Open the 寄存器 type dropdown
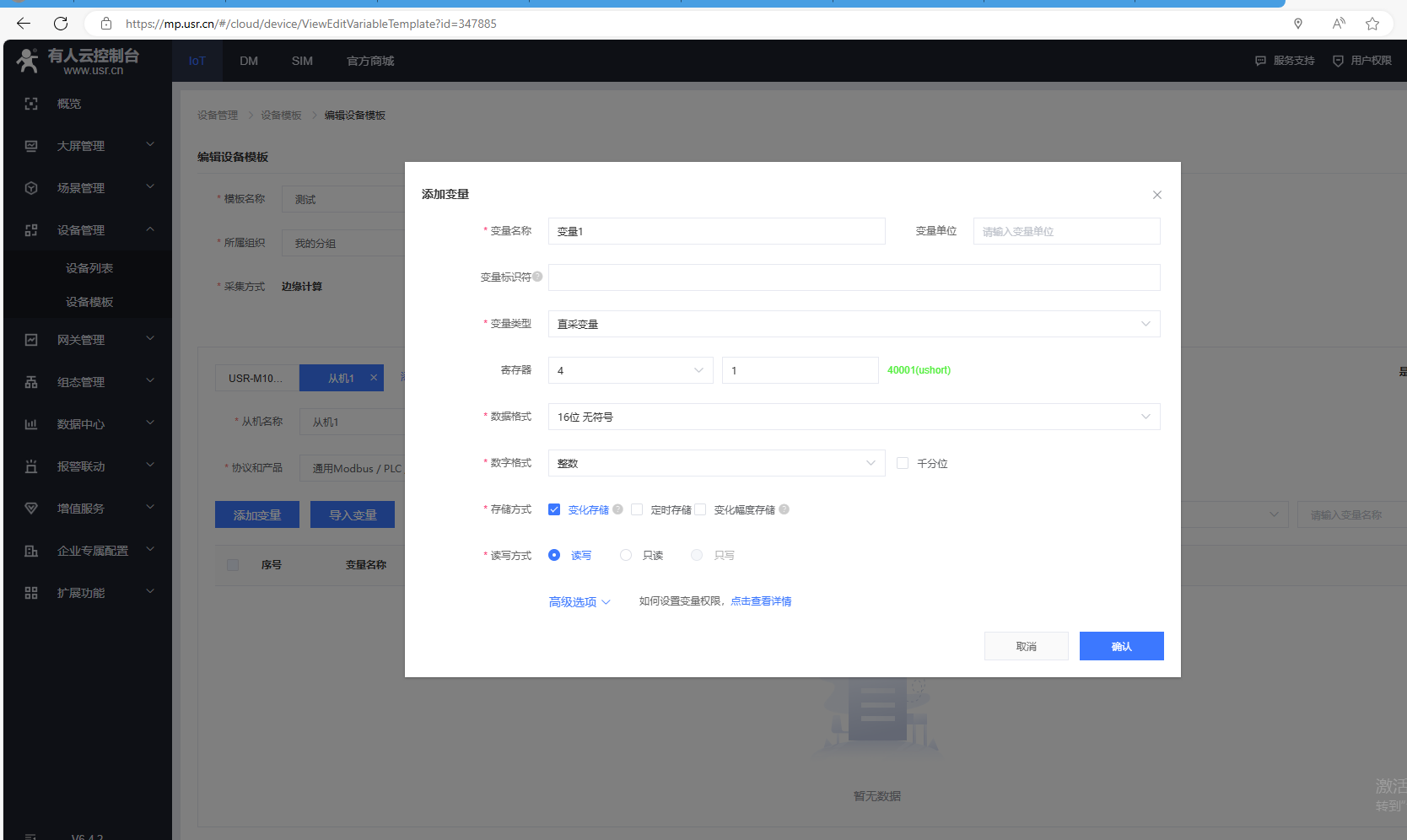 pyautogui.click(x=630, y=370)
